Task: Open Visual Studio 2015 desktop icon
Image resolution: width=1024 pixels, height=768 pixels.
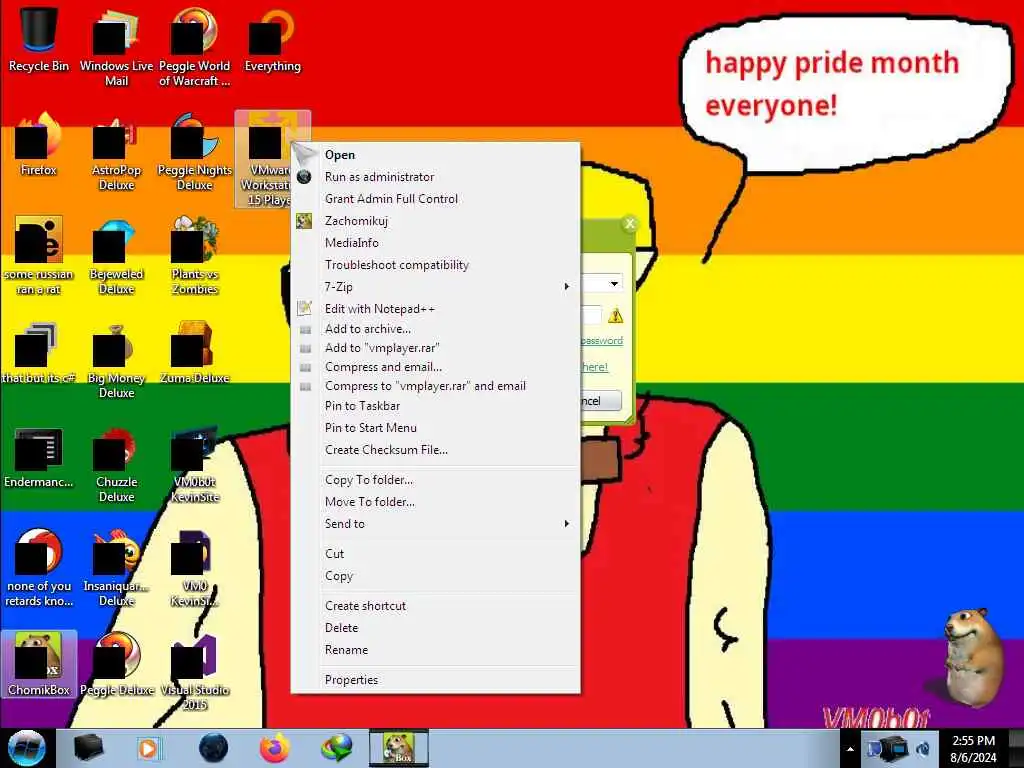Action: point(195,671)
